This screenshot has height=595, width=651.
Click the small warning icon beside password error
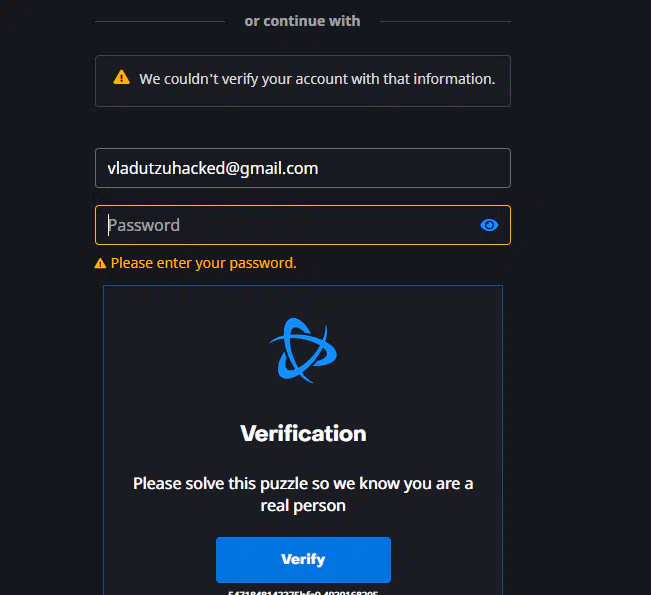(100, 263)
